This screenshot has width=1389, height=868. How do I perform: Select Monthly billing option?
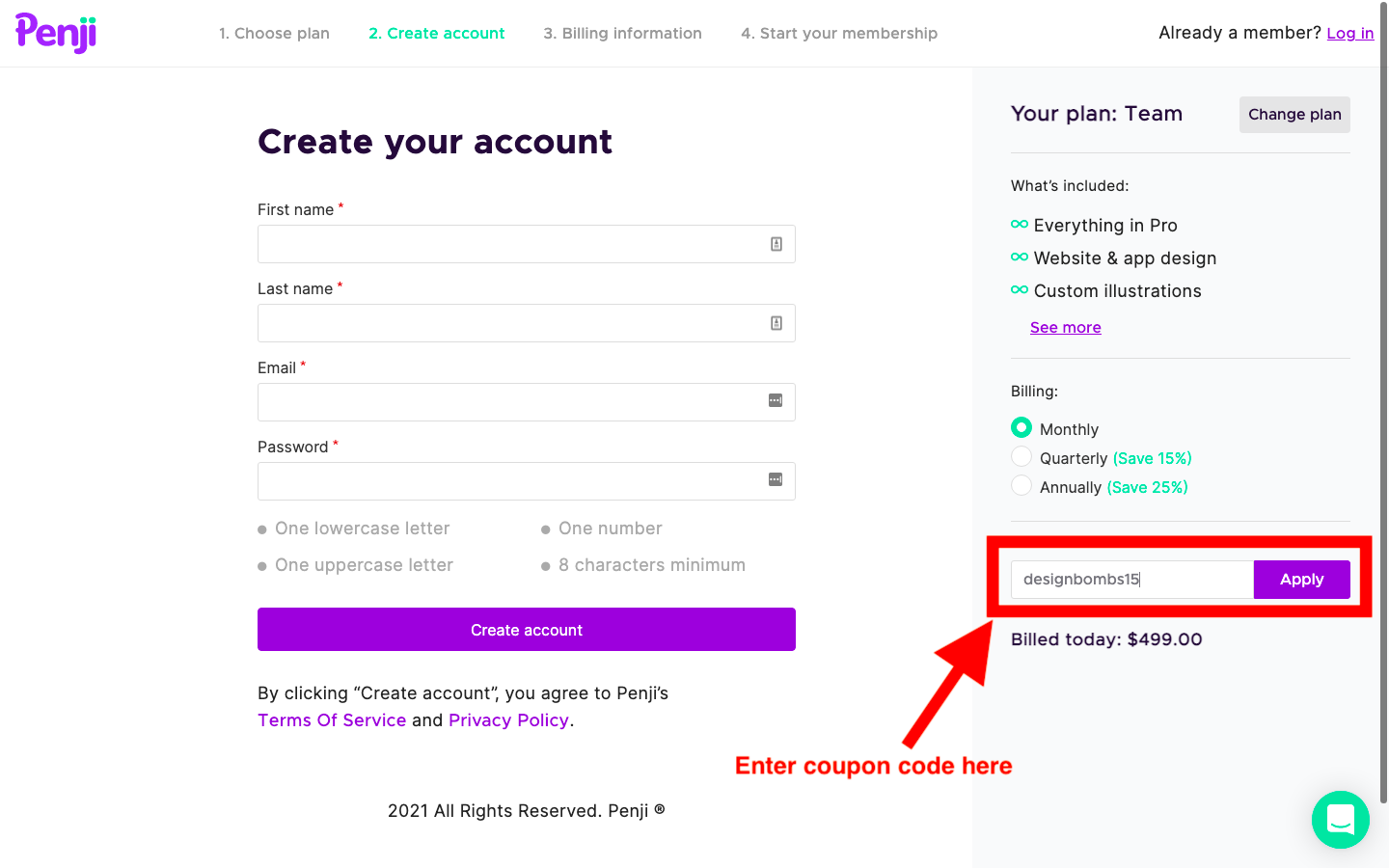[1021, 427]
